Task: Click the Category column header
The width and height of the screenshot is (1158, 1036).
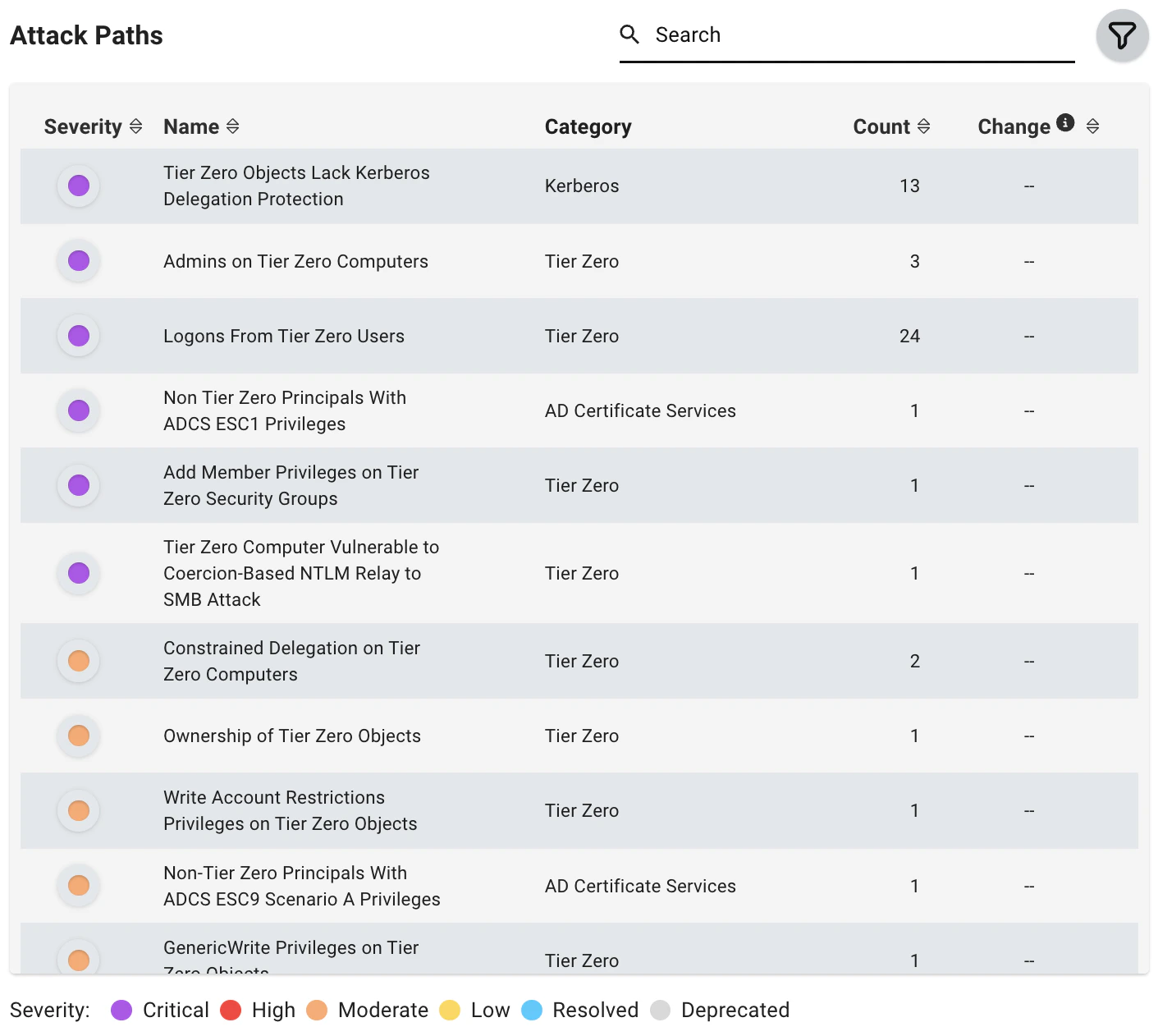Action: coord(588,126)
